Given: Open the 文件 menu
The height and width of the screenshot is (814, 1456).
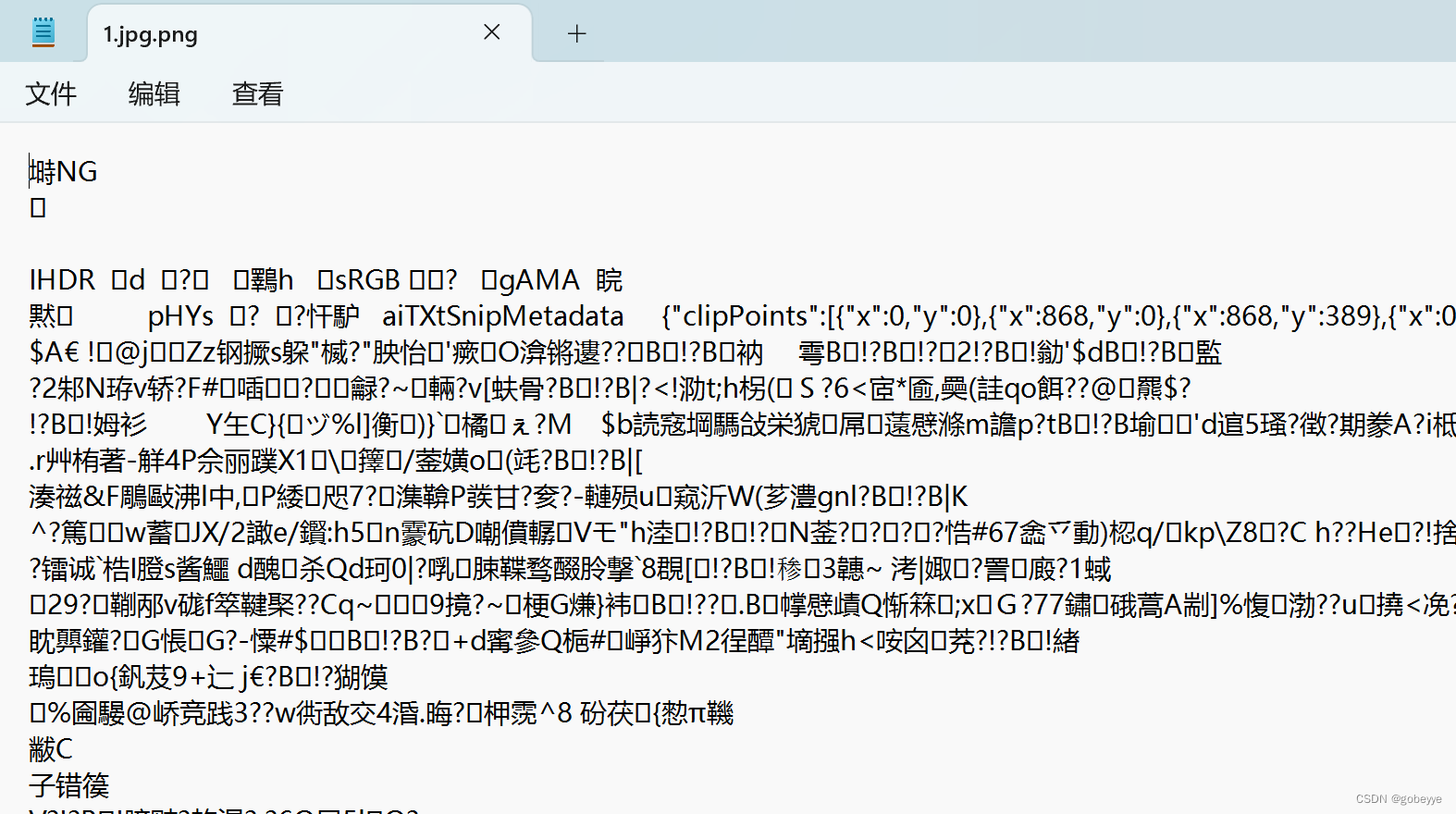Looking at the screenshot, I should (51, 93).
